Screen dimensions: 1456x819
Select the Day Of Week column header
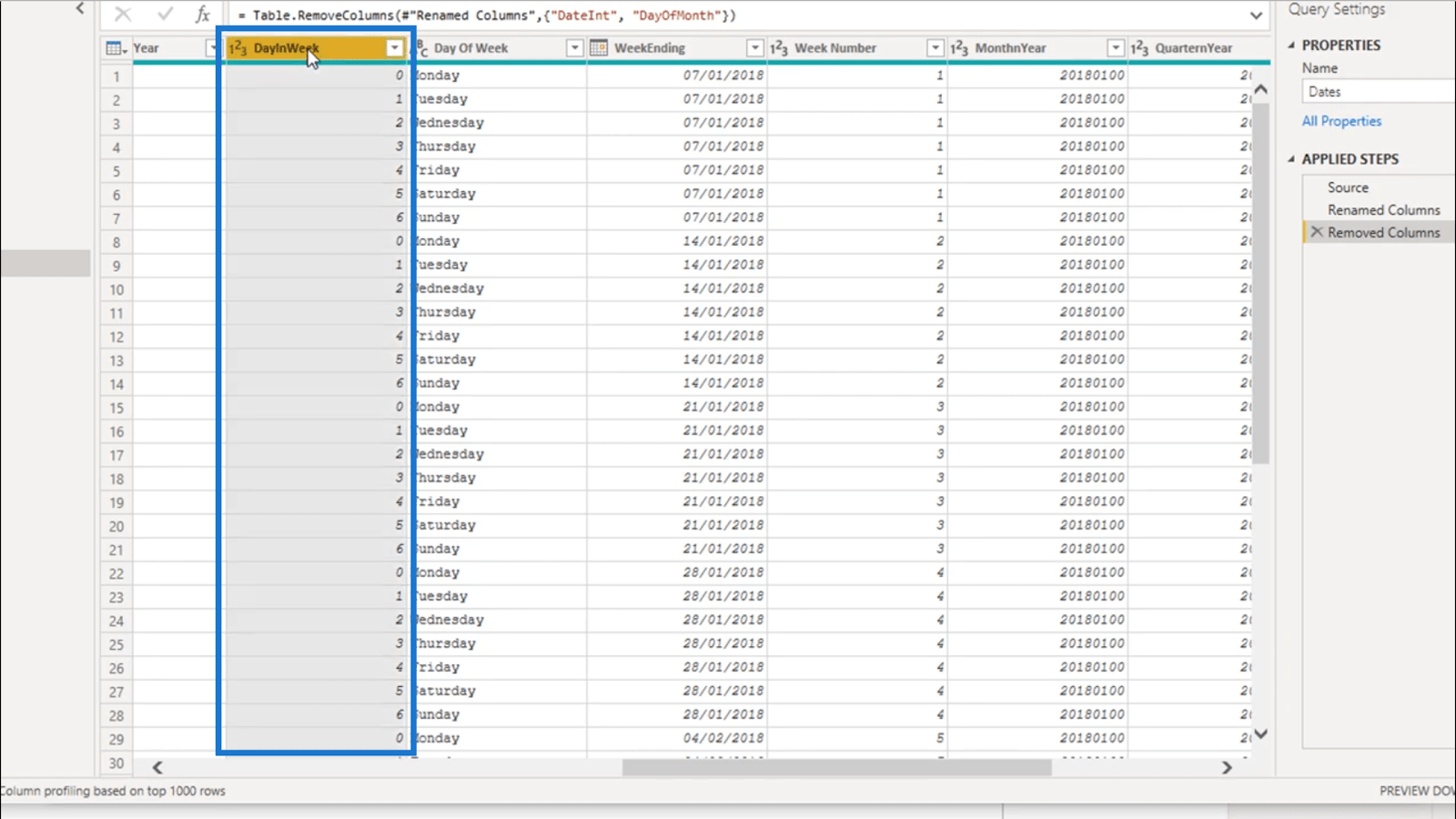coord(470,48)
